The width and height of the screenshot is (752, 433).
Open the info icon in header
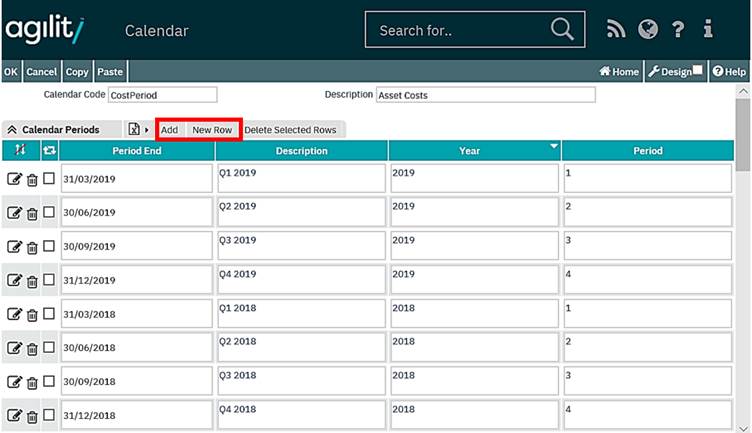click(708, 30)
